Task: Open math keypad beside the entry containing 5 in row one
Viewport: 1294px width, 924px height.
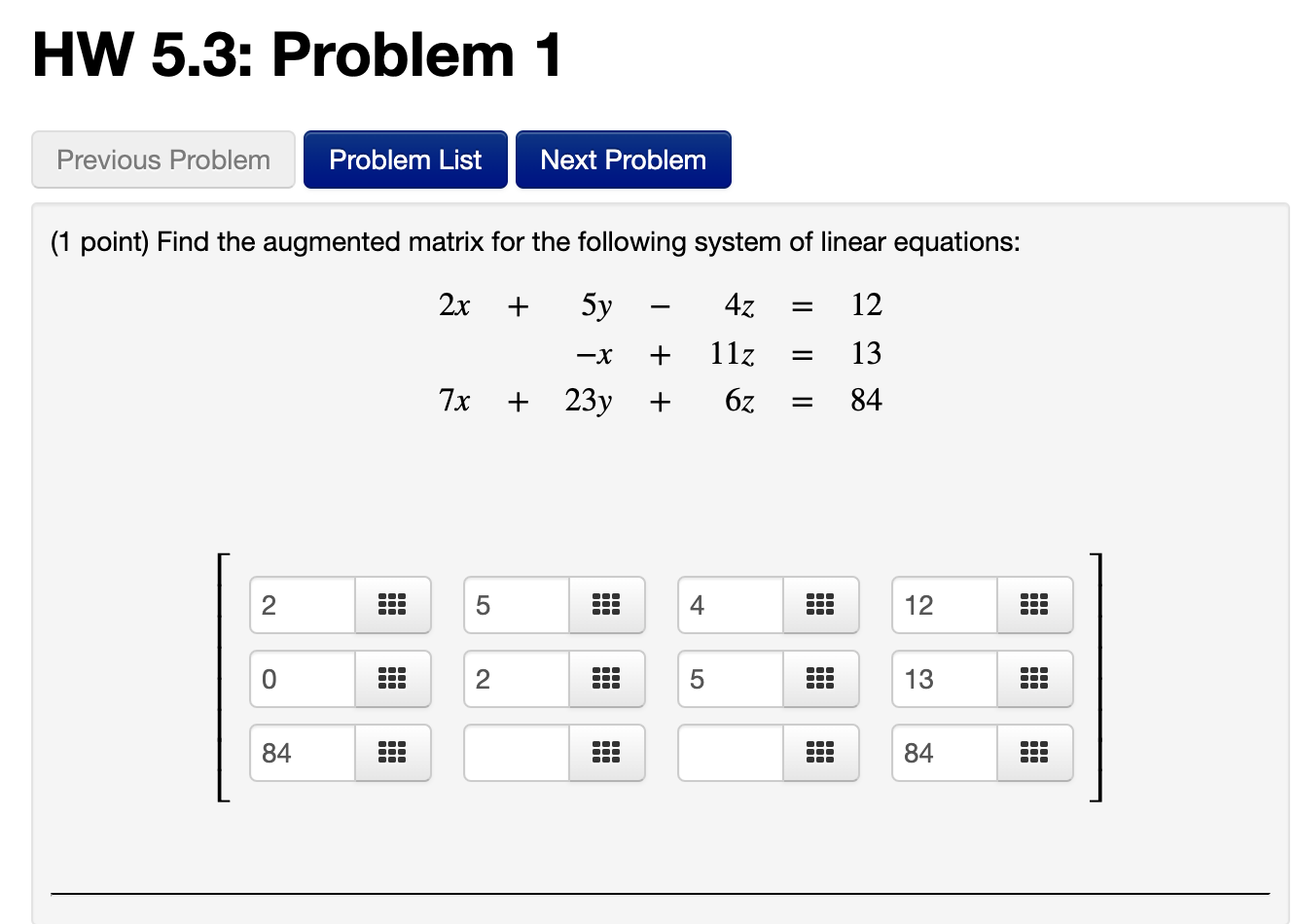Action: click(607, 605)
